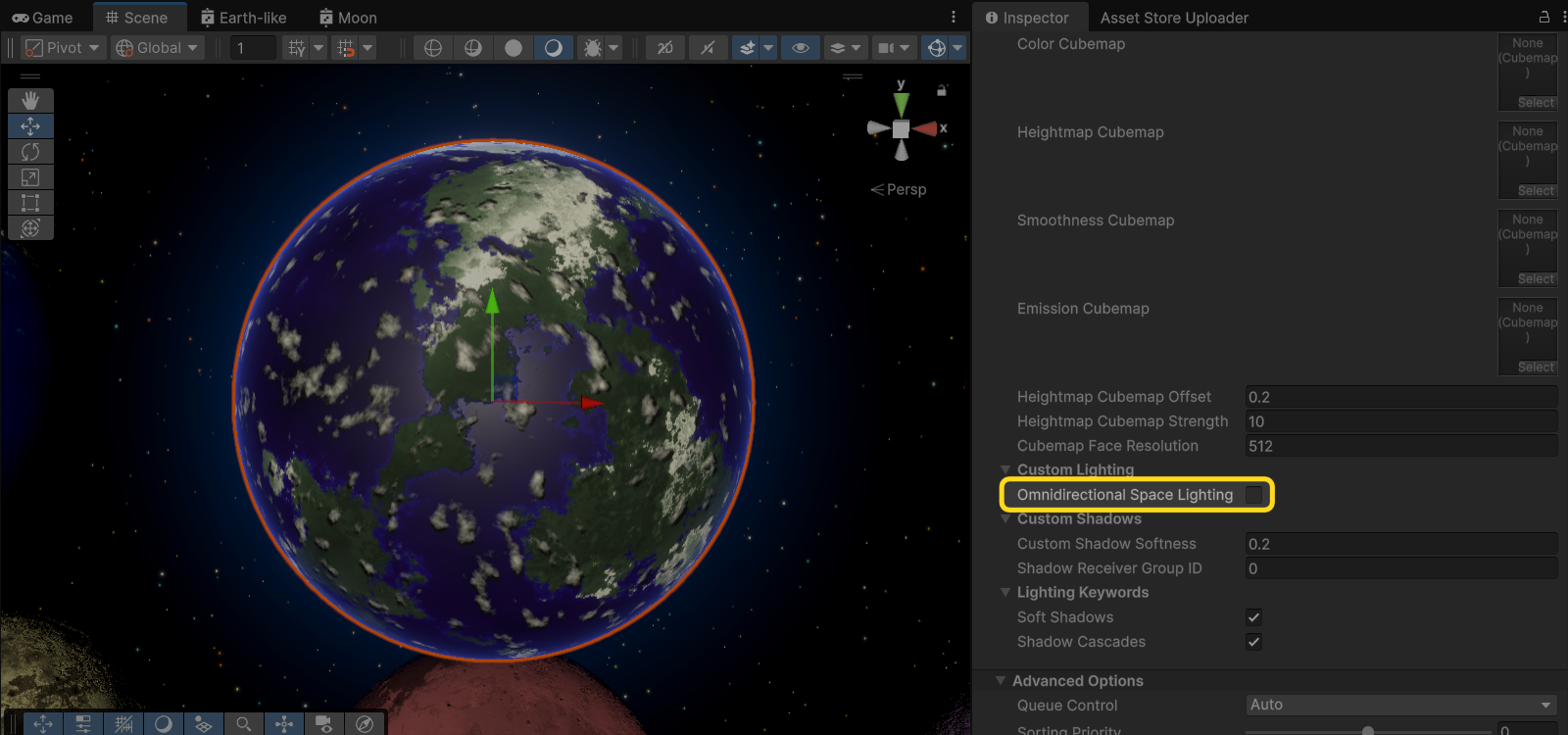Toggle the tools overlay in bottom bar
The image size is (1568, 735).
coord(43,723)
